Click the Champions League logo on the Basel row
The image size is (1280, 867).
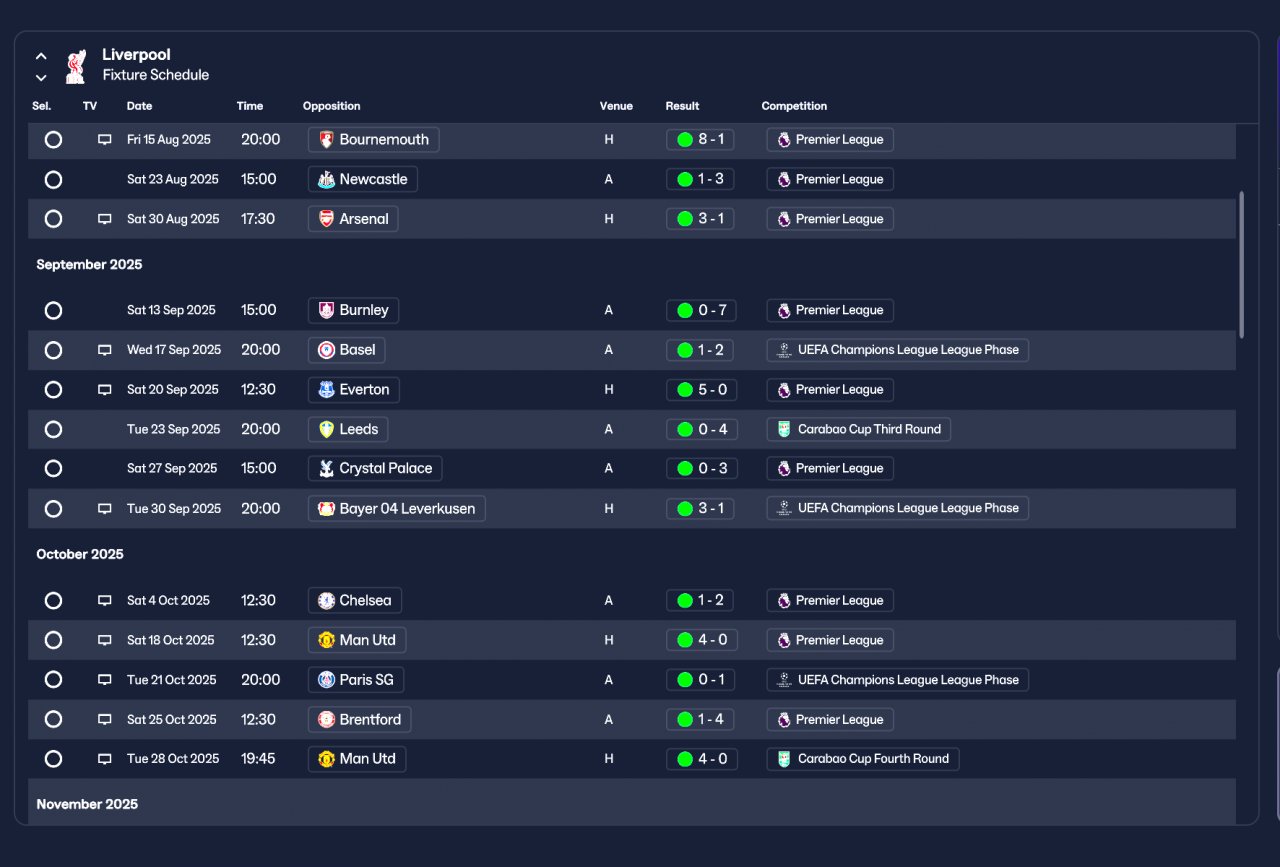(784, 350)
